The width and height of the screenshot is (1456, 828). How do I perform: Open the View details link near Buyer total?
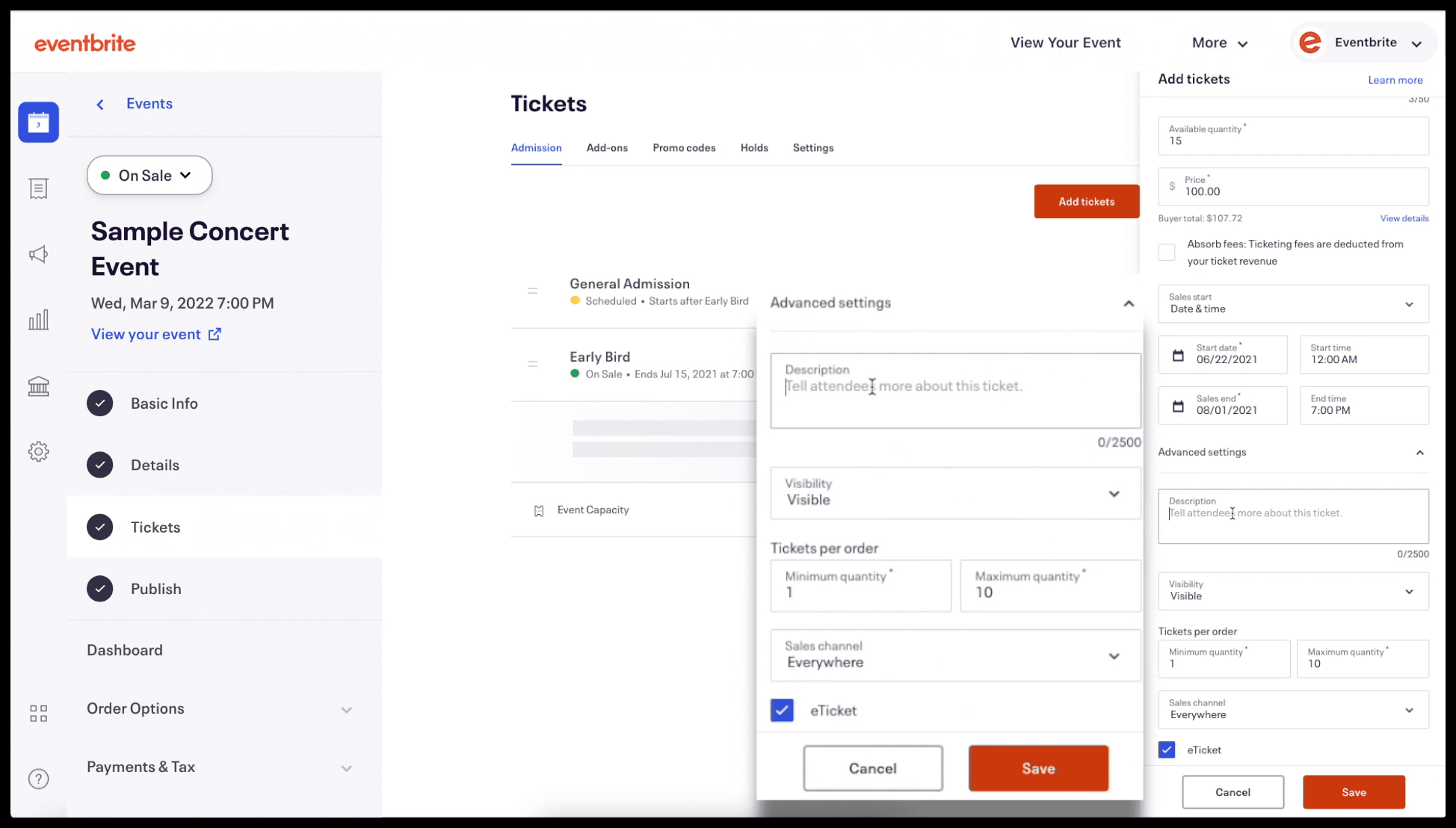[1403, 218]
